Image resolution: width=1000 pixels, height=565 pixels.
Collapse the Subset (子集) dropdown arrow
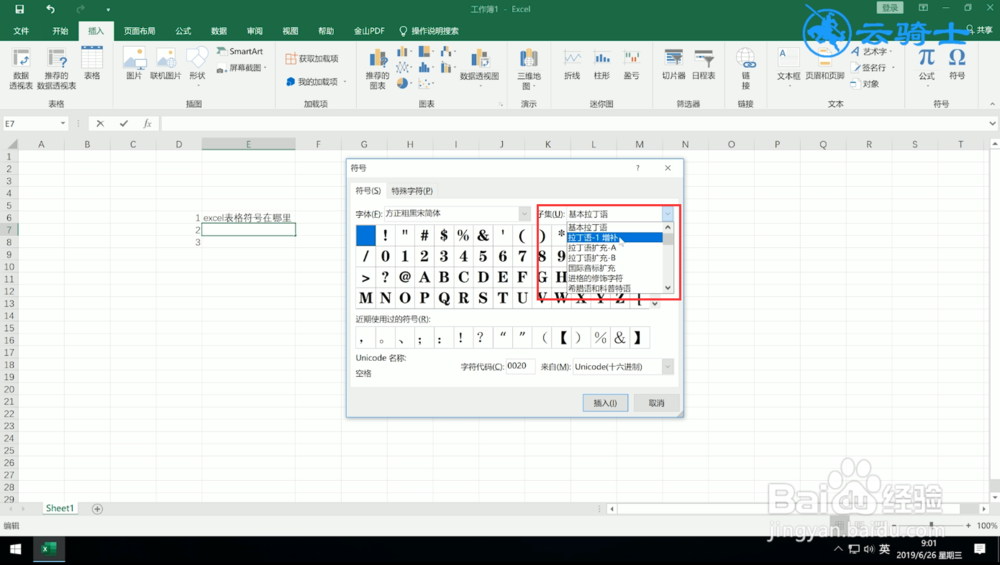667,214
